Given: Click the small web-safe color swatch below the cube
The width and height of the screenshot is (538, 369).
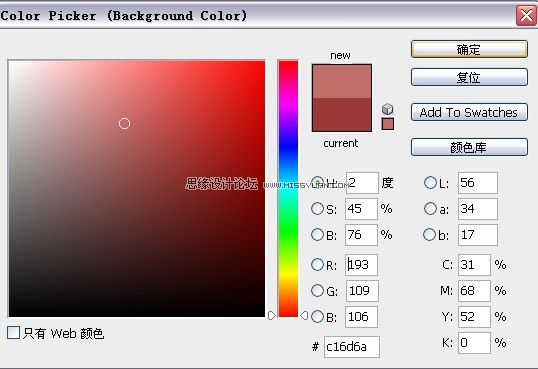Looking at the screenshot, I should 388,124.
